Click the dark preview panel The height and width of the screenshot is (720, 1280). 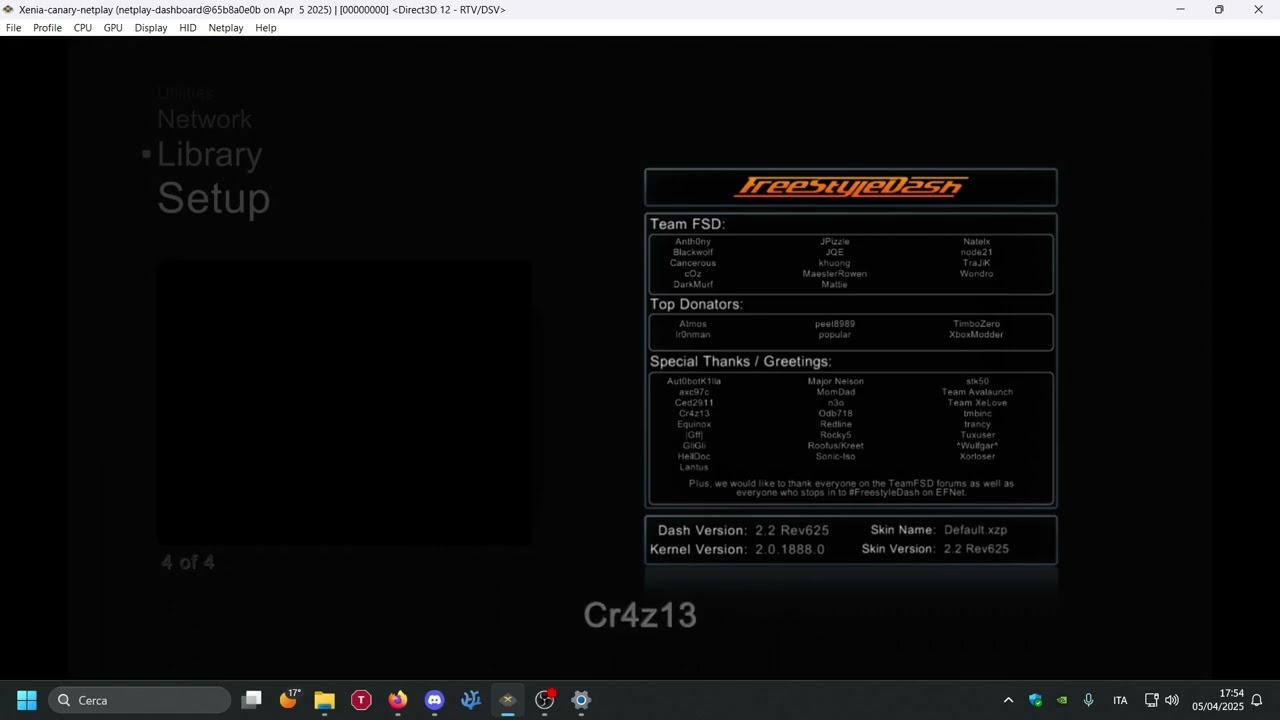pos(344,402)
